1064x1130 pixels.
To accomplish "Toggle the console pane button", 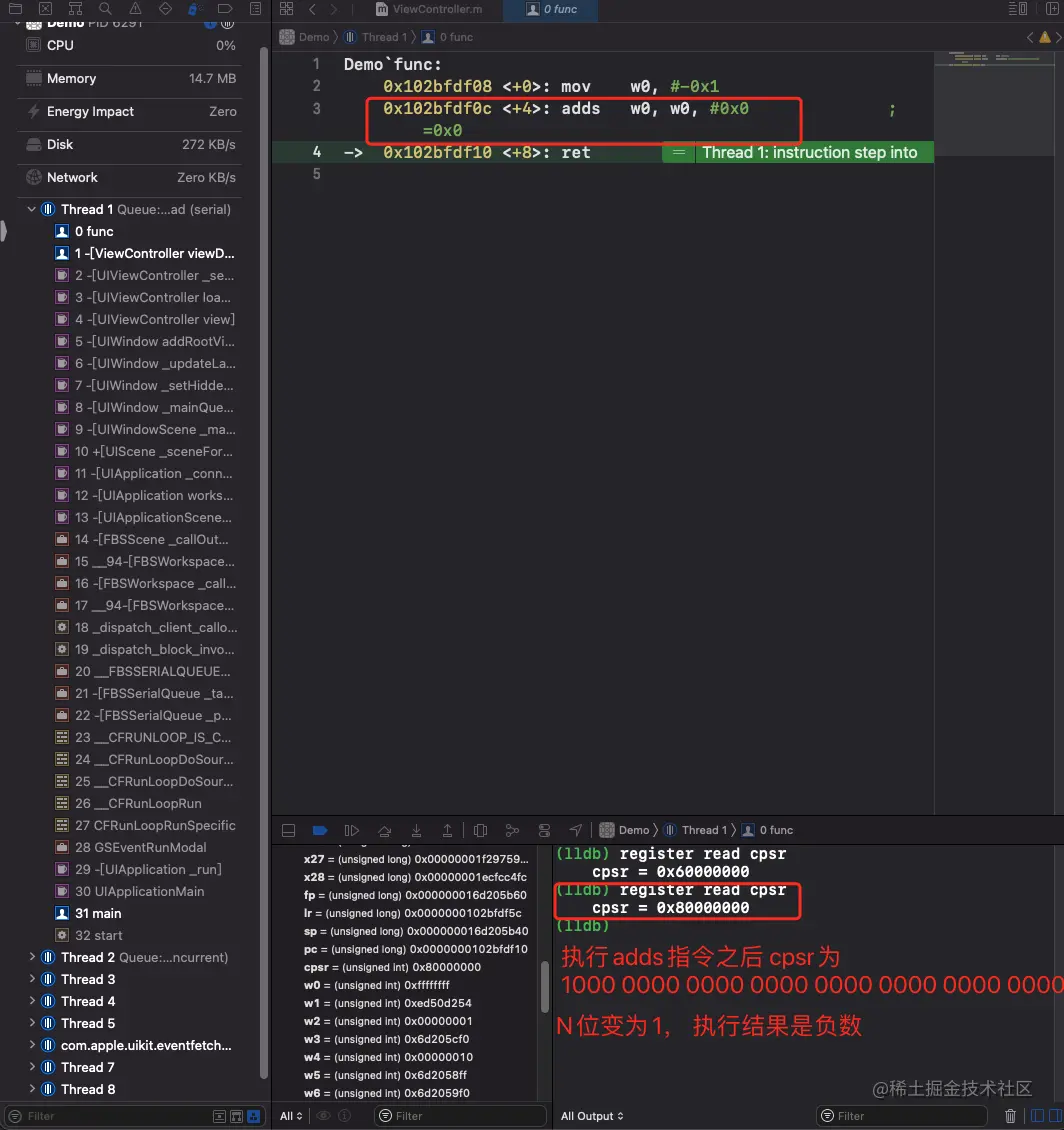I will click(x=1055, y=1116).
